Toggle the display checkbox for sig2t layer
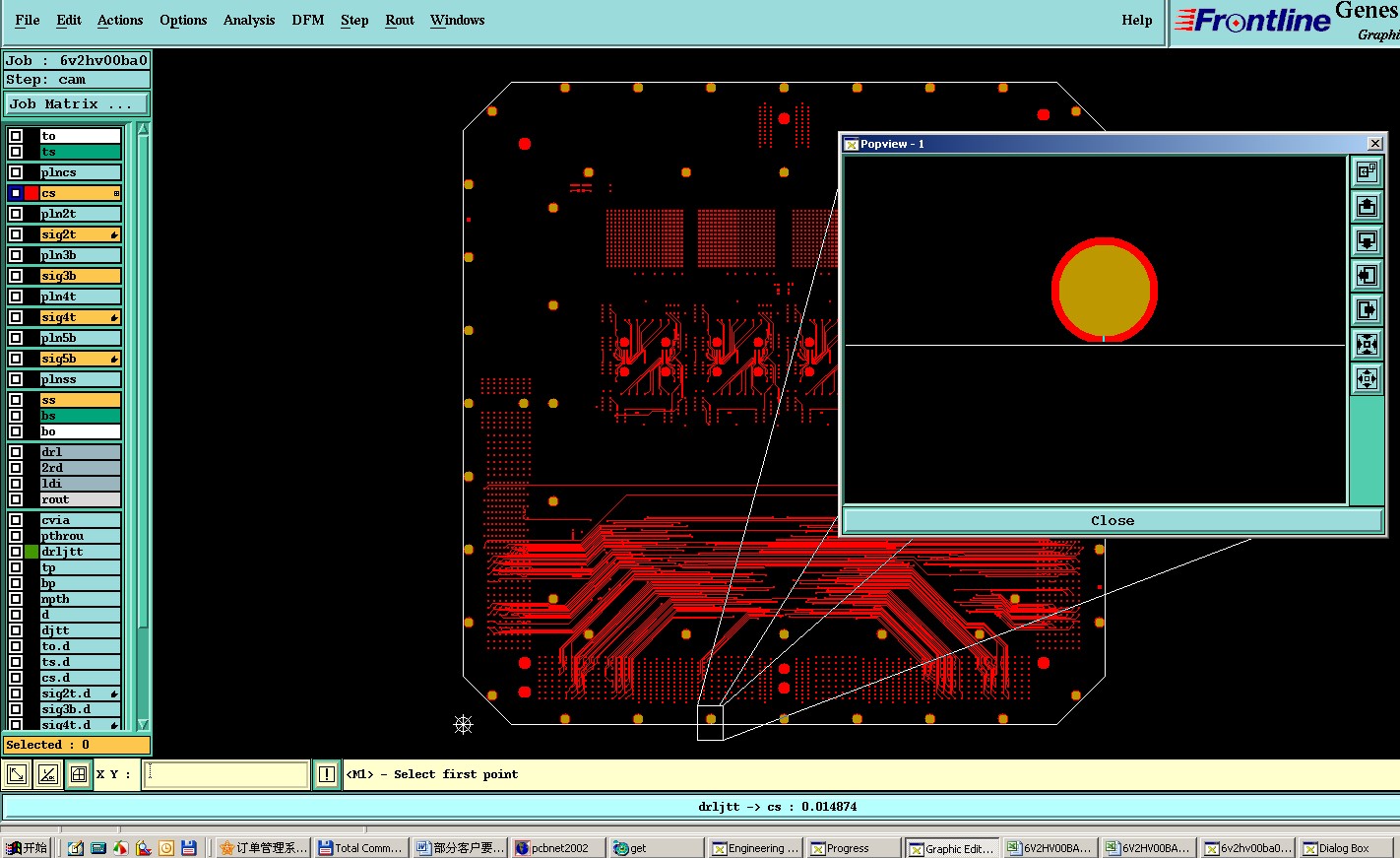 point(16,234)
